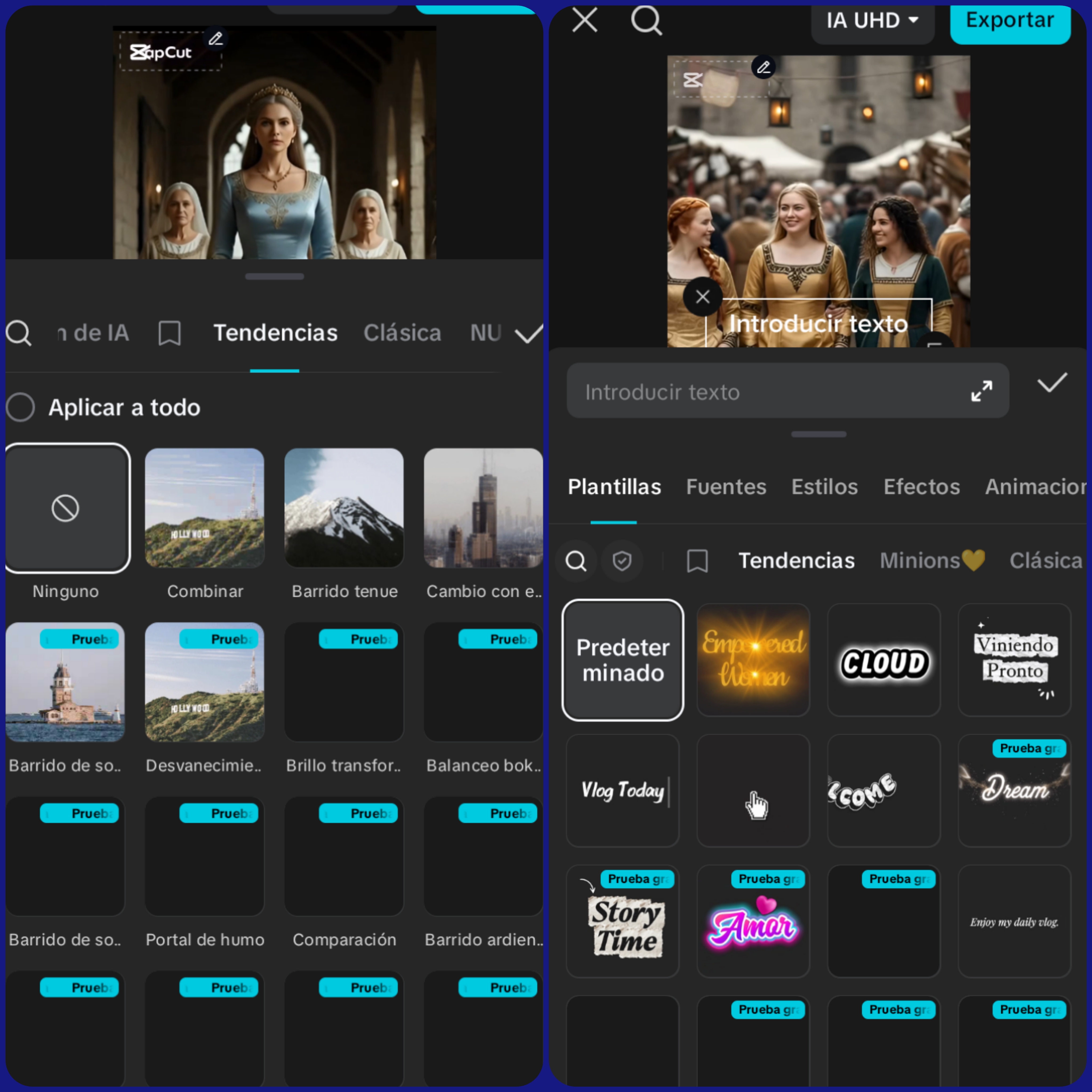Image resolution: width=1092 pixels, height=1092 pixels.
Task: Pull the transitions panel handle bar
Action: [x=274, y=276]
